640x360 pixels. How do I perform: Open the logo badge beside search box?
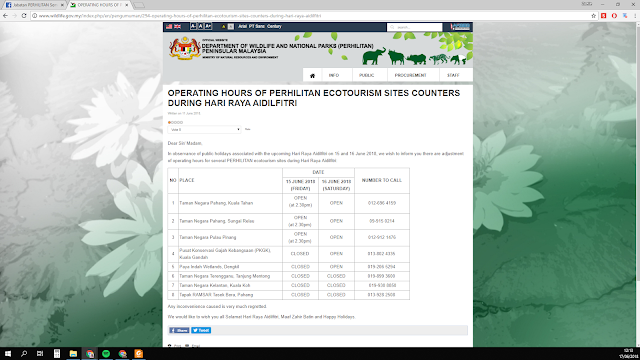[x=460, y=27]
